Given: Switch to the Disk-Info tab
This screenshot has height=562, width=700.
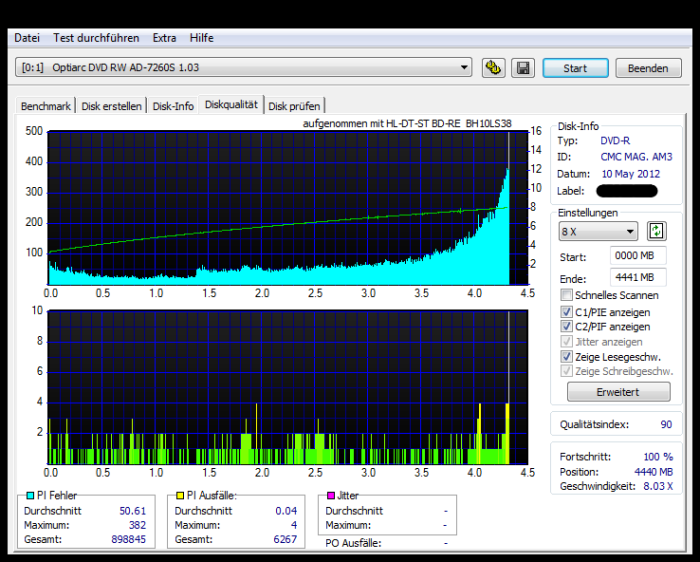Looking at the screenshot, I should click(173, 106).
